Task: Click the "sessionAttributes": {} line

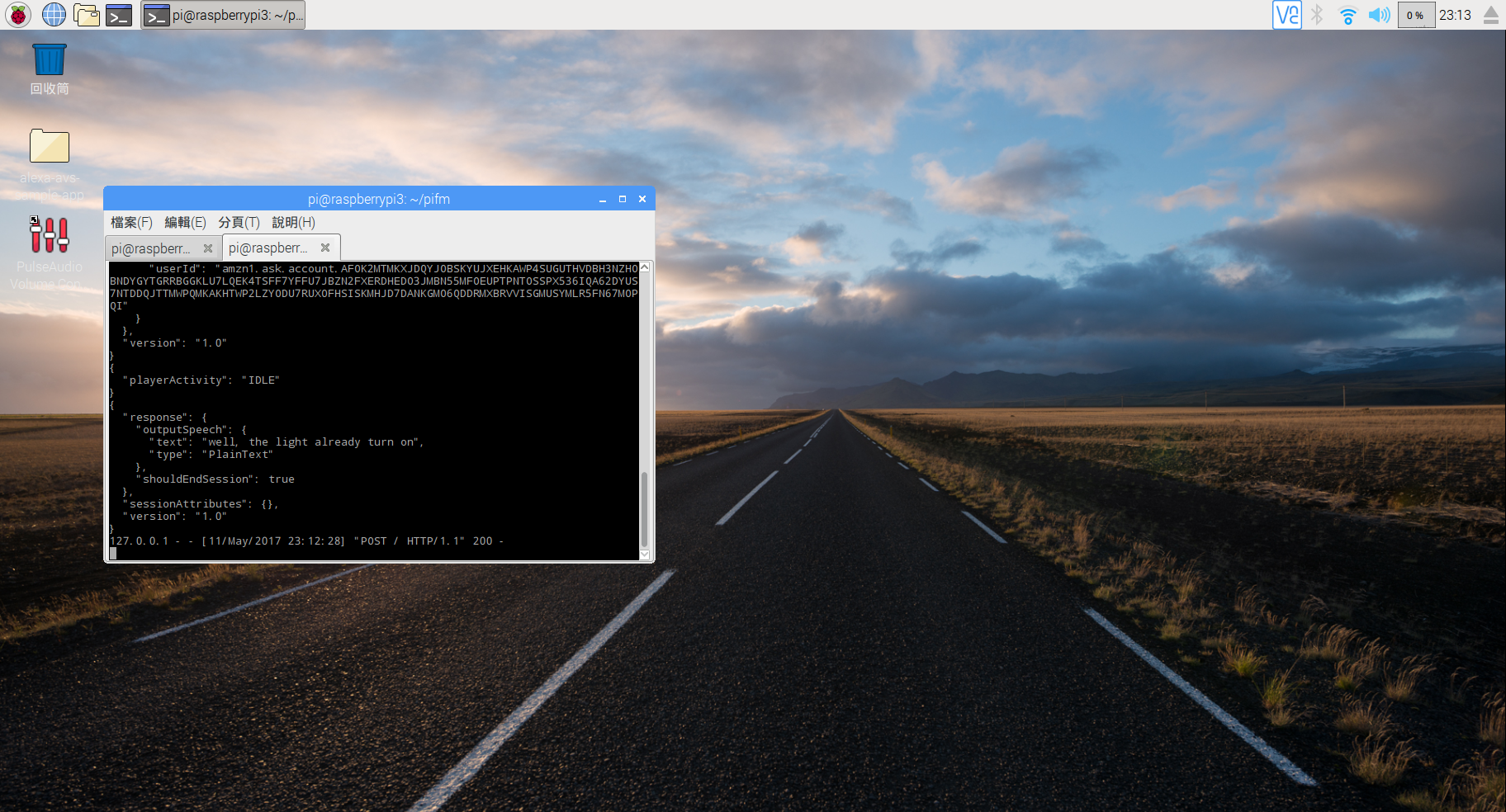Action: [201, 504]
